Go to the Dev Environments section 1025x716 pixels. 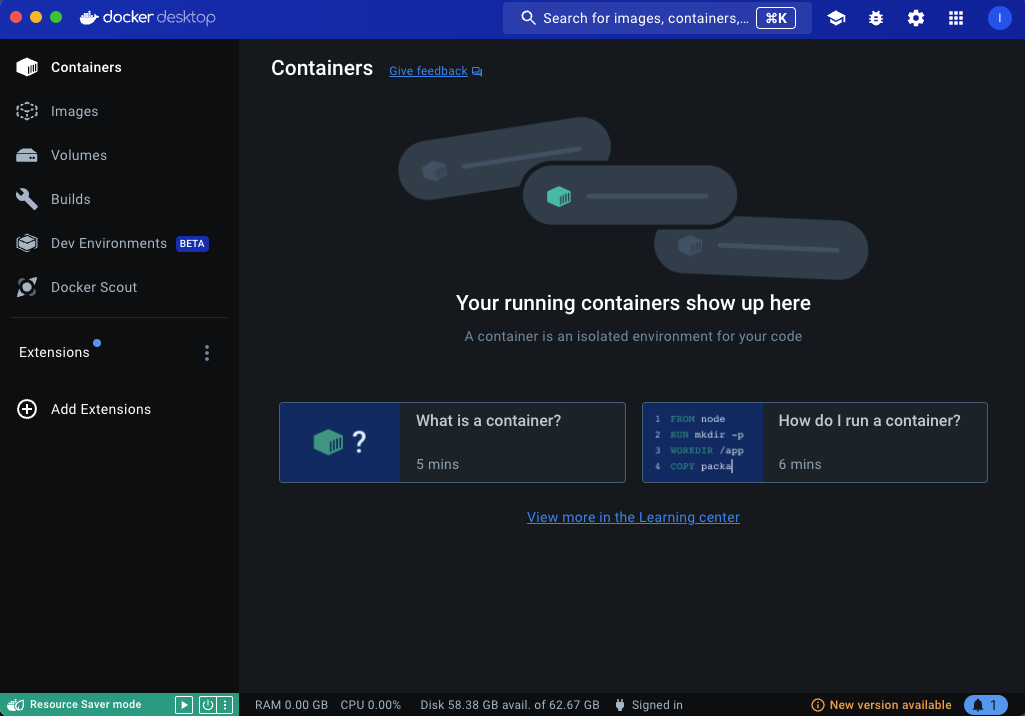click(x=109, y=243)
